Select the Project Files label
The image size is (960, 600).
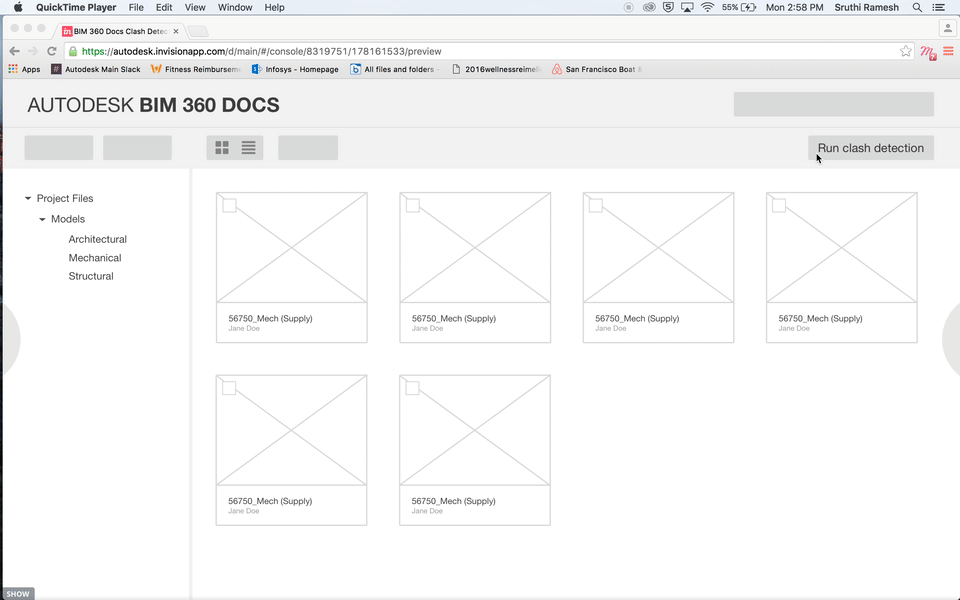65,198
